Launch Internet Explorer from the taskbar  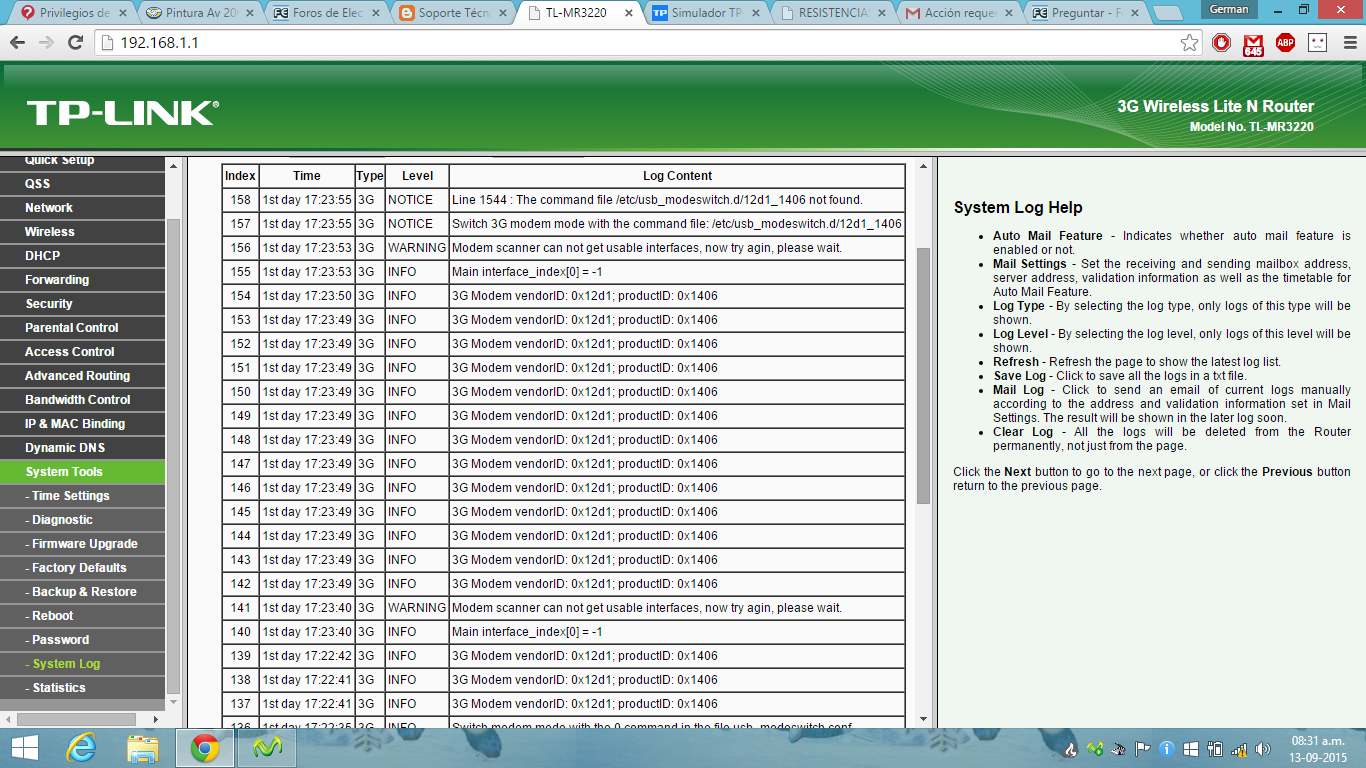coord(81,748)
